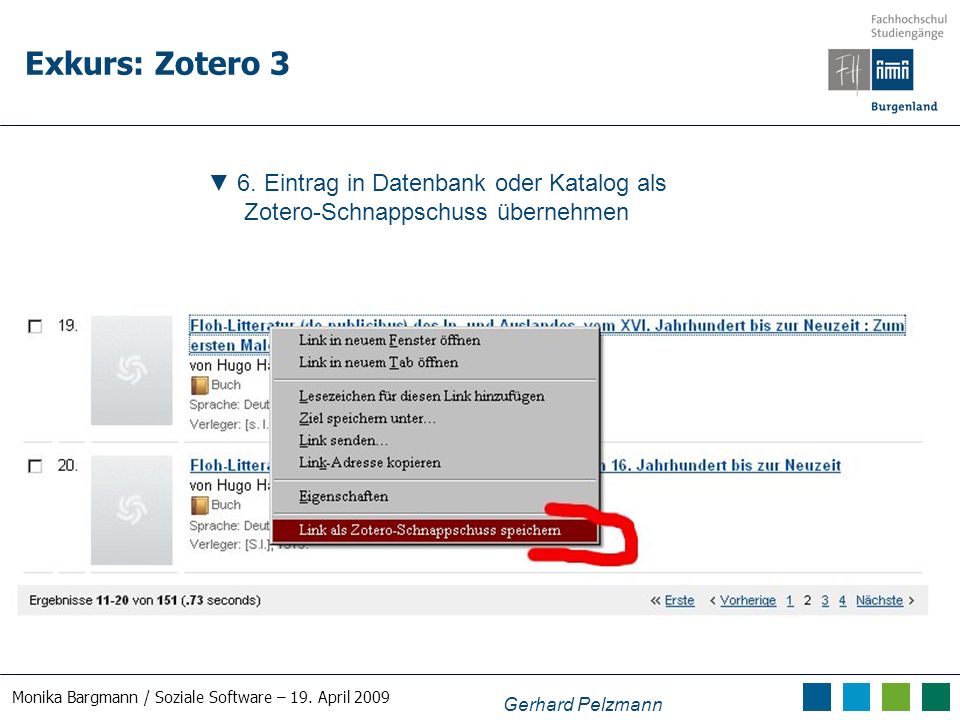Viewport: 960px width, 720px height.
Task: Click the 'Exkurs: Zotero 3' heading
Action: coord(157,64)
